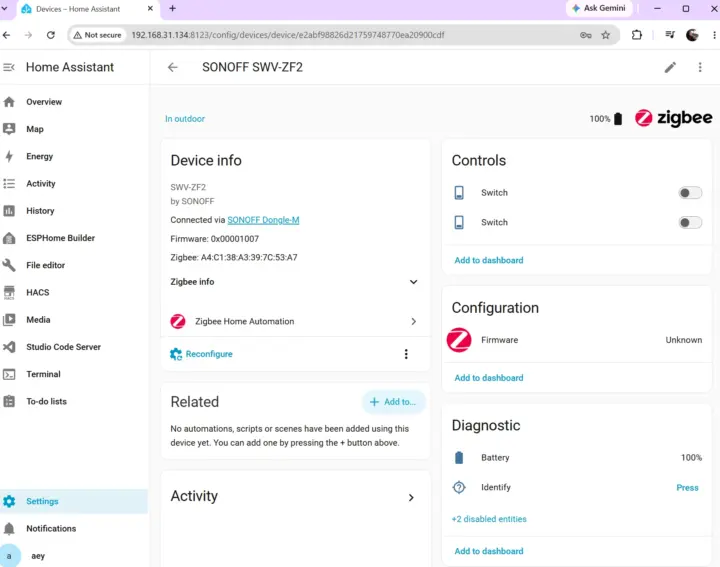Open the device page overflow menu
720x567 pixels.
click(700, 67)
